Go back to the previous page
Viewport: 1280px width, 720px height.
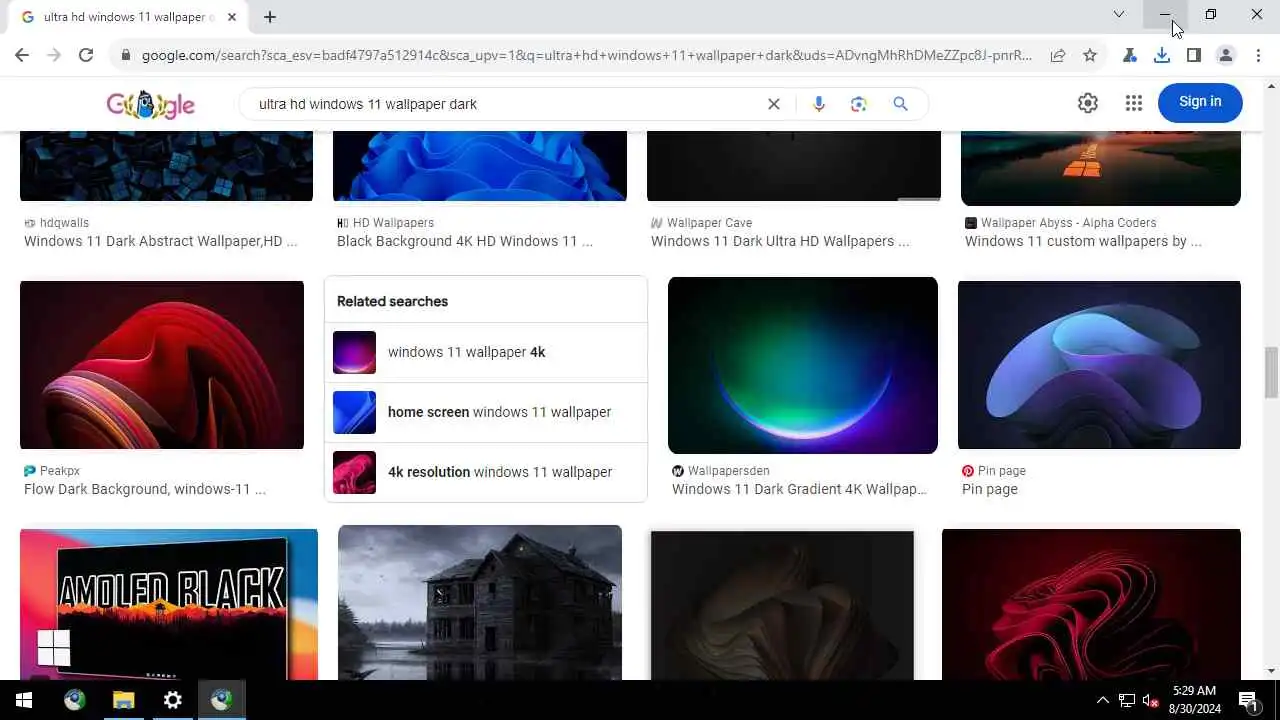[x=22, y=56]
